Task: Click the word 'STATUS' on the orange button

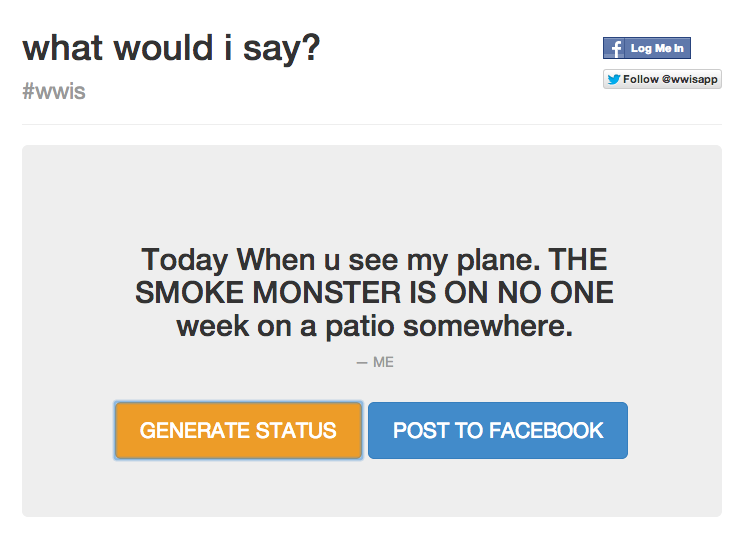Action: pyautogui.click(x=296, y=431)
